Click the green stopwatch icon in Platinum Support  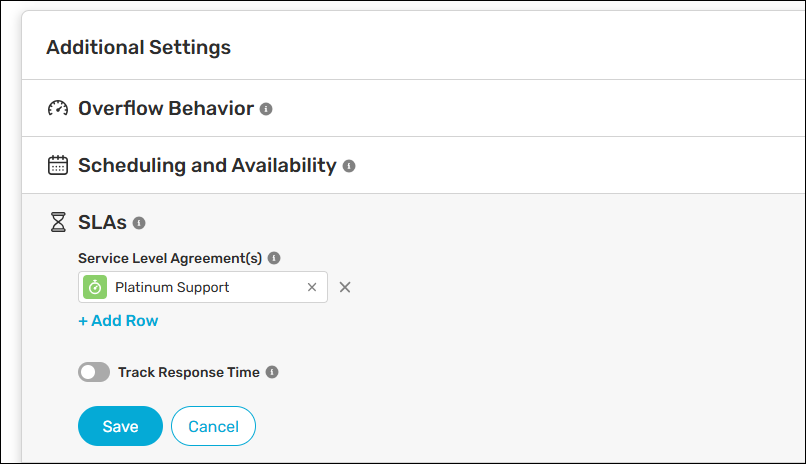pyautogui.click(x=96, y=287)
